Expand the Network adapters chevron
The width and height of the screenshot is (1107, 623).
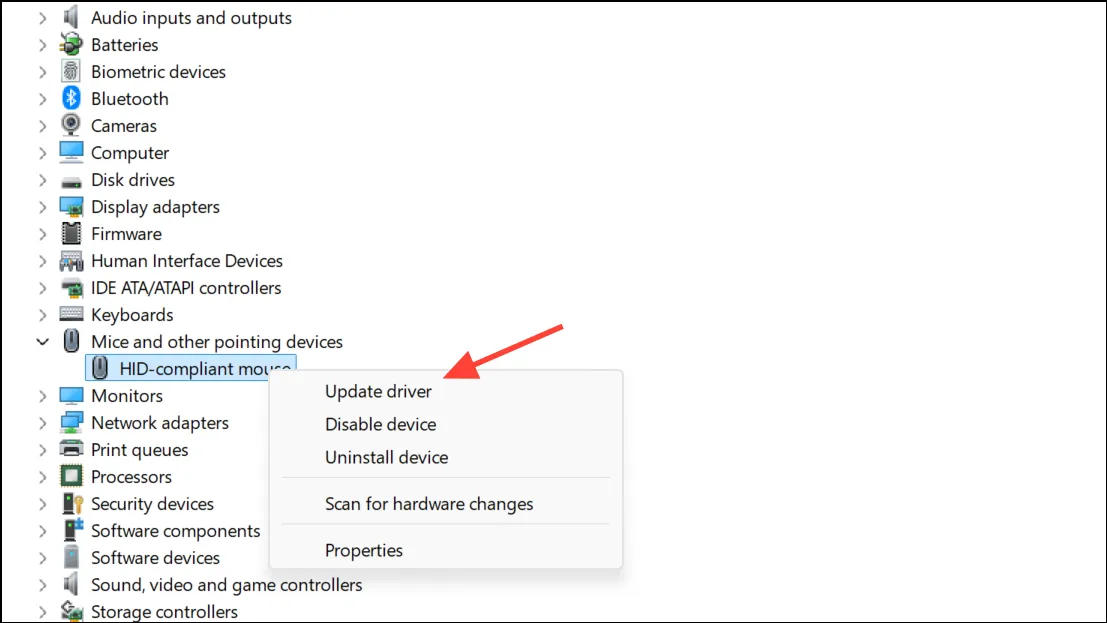pos(42,422)
